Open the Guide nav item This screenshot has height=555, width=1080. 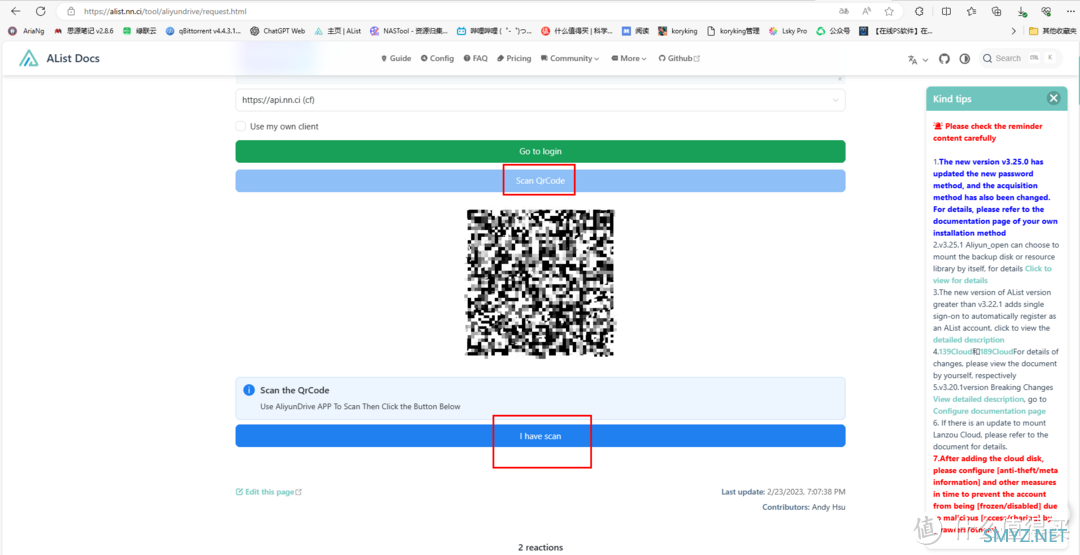click(396, 58)
